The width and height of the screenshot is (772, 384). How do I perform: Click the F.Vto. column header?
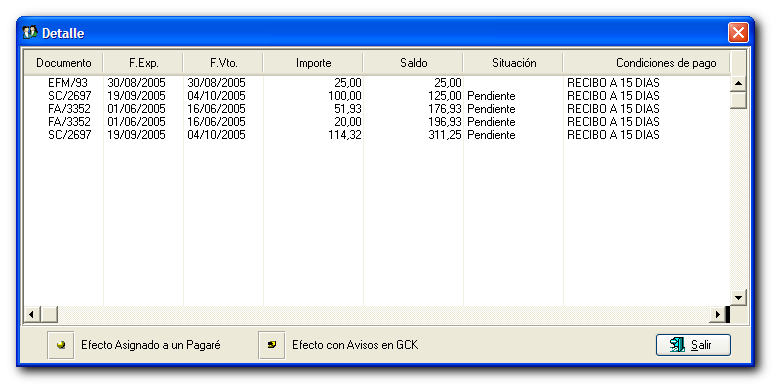click(224, 63)
